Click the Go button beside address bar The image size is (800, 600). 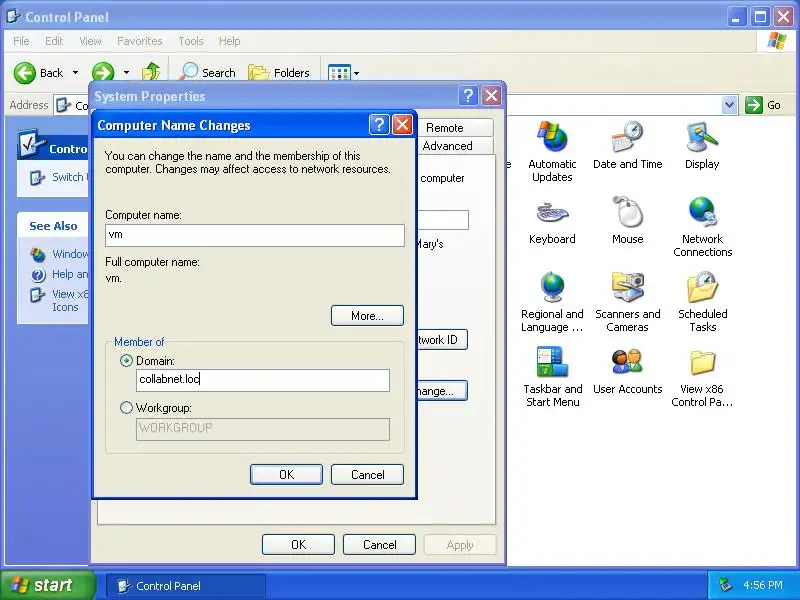point(763,105)
